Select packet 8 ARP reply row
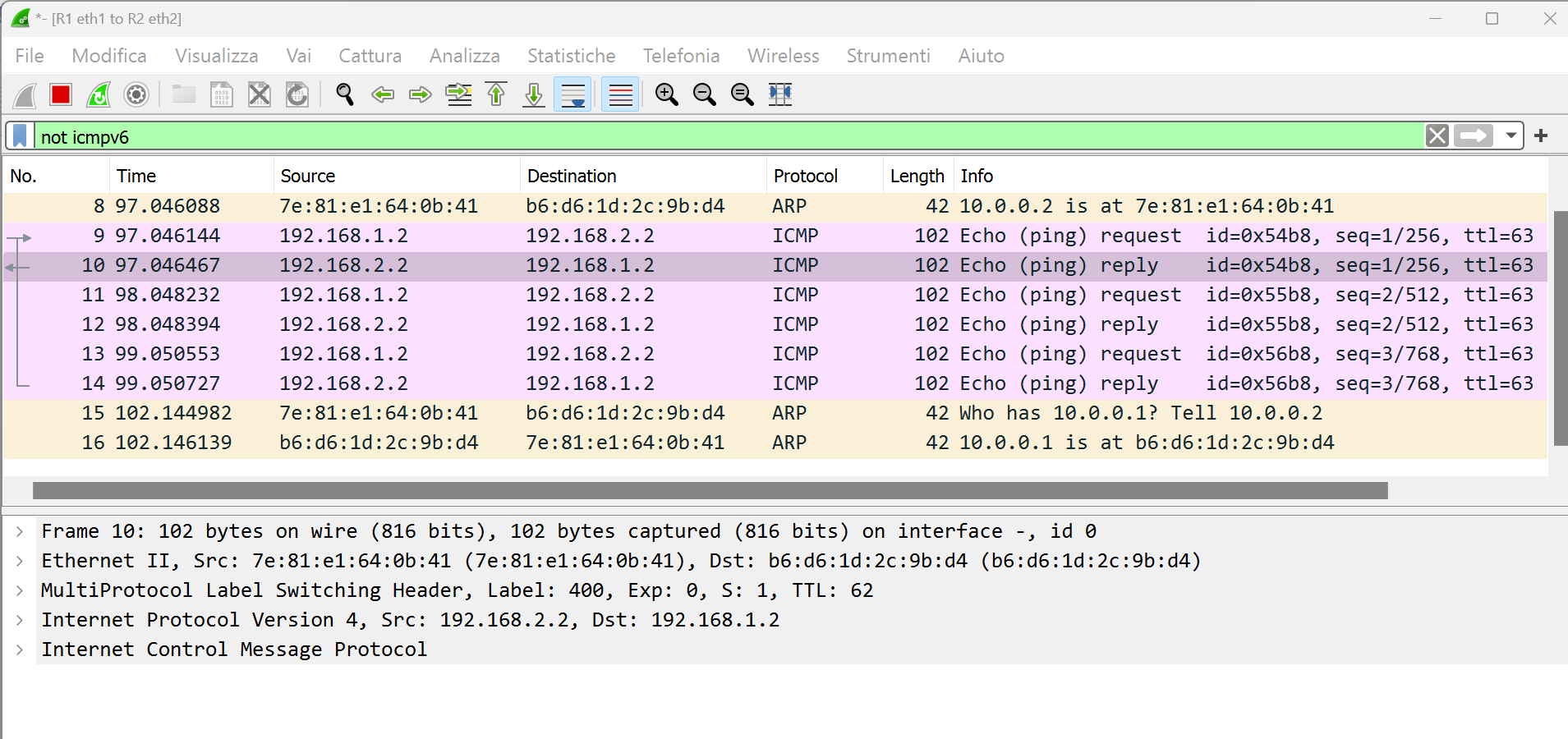The height and width of the screenshot is (739, 1568). coord(775,206)
